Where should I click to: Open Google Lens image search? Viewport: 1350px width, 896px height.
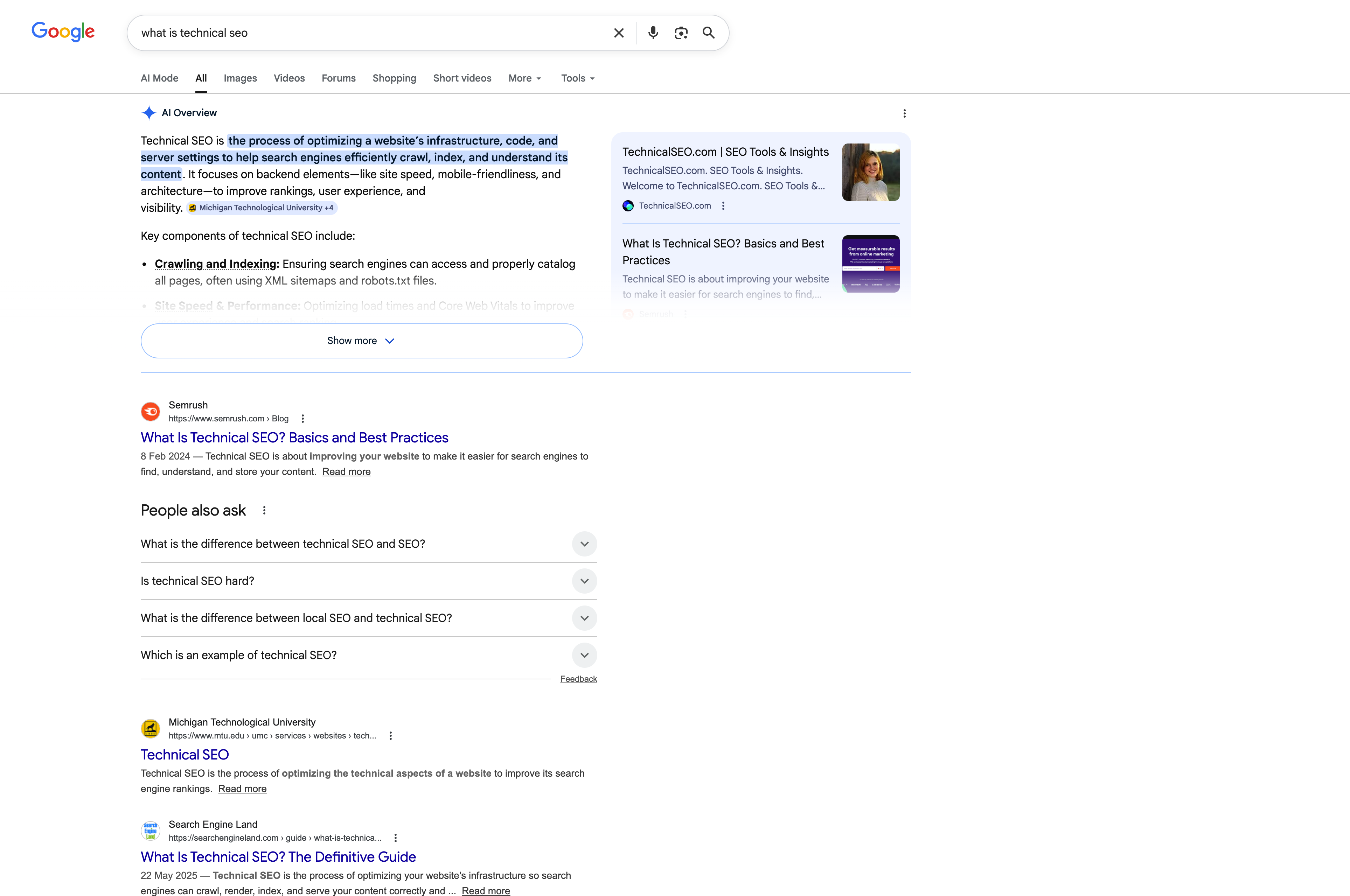point(681,33)
